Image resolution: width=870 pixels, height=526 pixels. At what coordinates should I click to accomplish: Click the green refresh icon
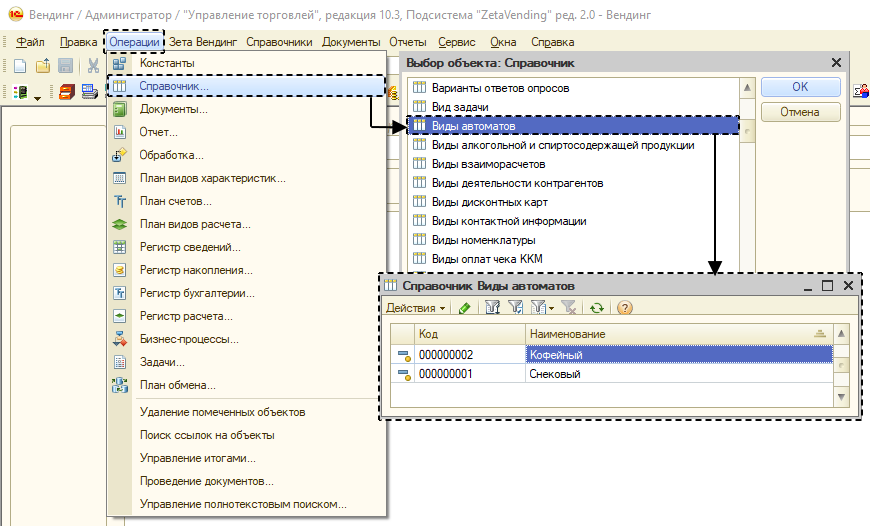point(597,307)
